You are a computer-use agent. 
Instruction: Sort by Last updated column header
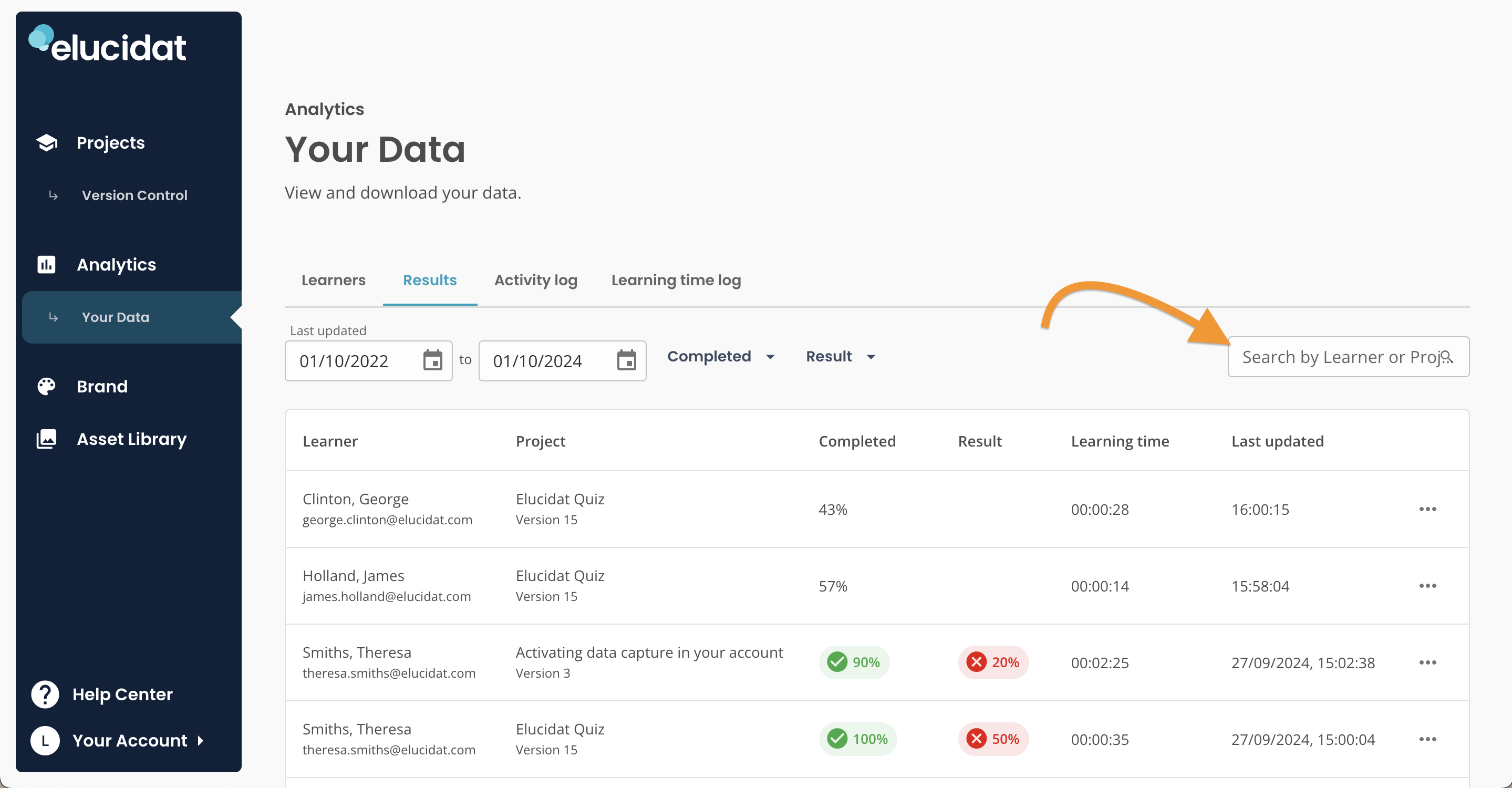coord(1277,441)
